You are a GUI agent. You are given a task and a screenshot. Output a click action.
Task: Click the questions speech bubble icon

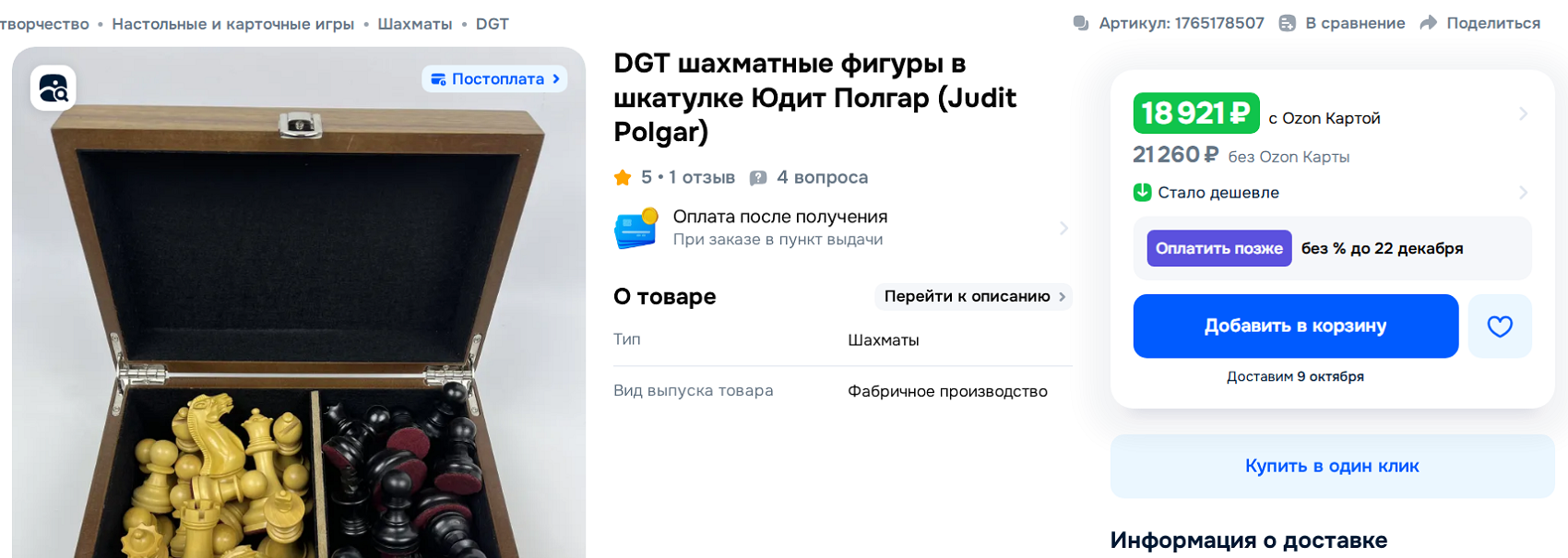[758, 177]
